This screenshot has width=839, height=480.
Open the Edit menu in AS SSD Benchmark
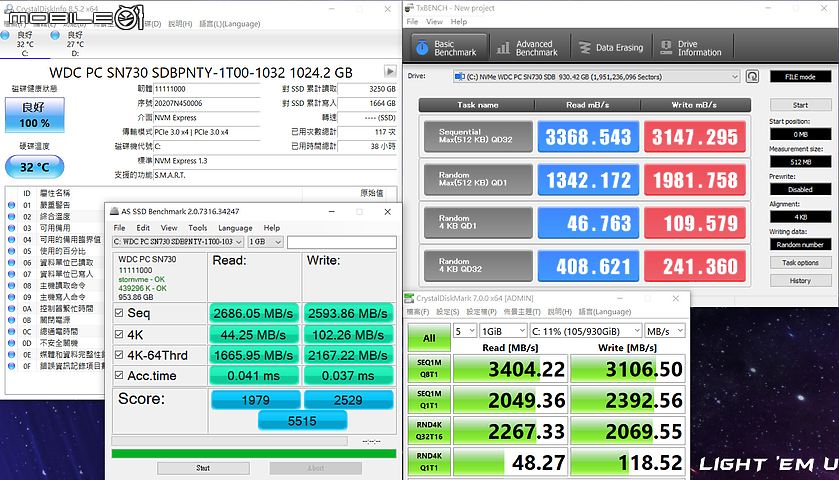coord(143,227)
